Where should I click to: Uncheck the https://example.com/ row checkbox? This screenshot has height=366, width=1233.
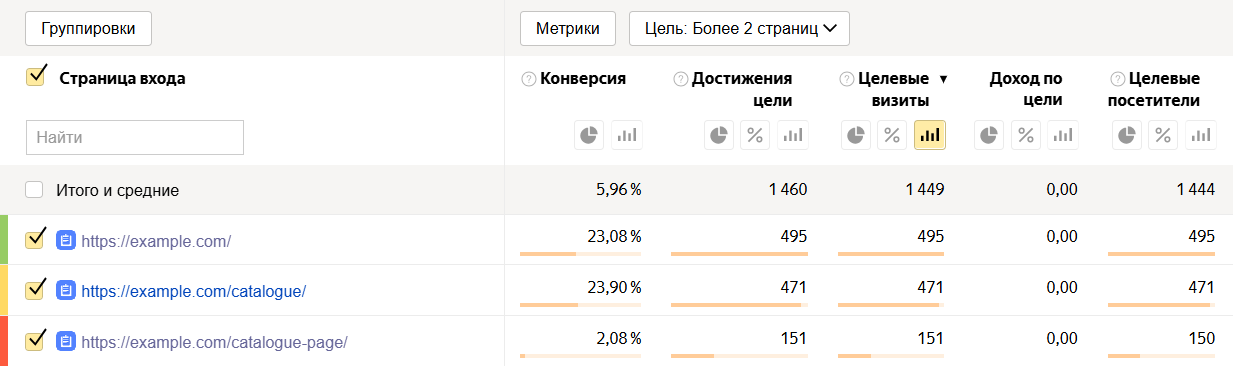tap(36, 239)
